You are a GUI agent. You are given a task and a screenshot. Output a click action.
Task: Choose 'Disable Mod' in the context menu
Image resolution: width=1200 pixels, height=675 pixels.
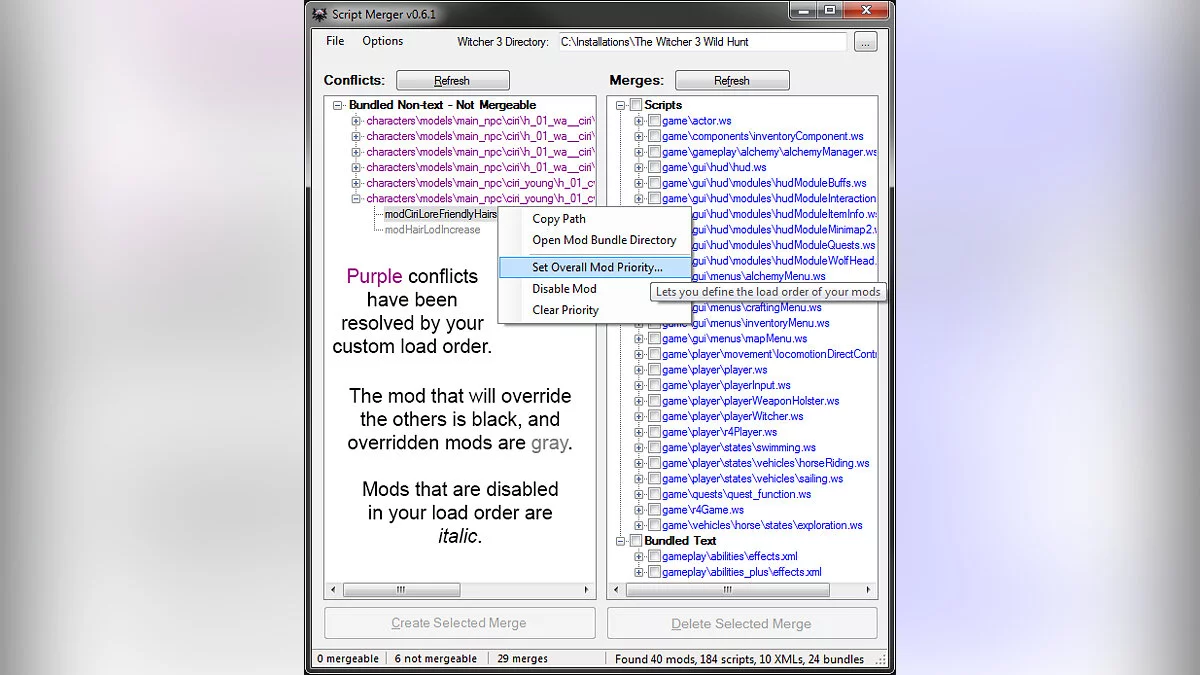click(x=564, y=289)
